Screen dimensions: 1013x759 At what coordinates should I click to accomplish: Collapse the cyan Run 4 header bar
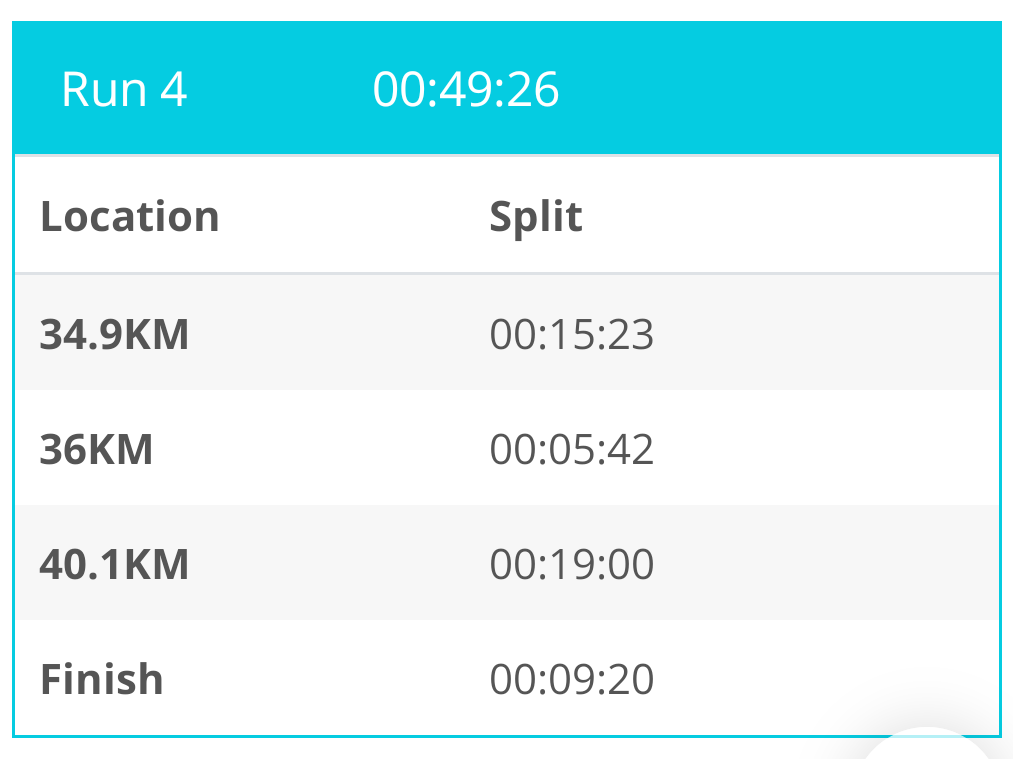click(507, 88)
